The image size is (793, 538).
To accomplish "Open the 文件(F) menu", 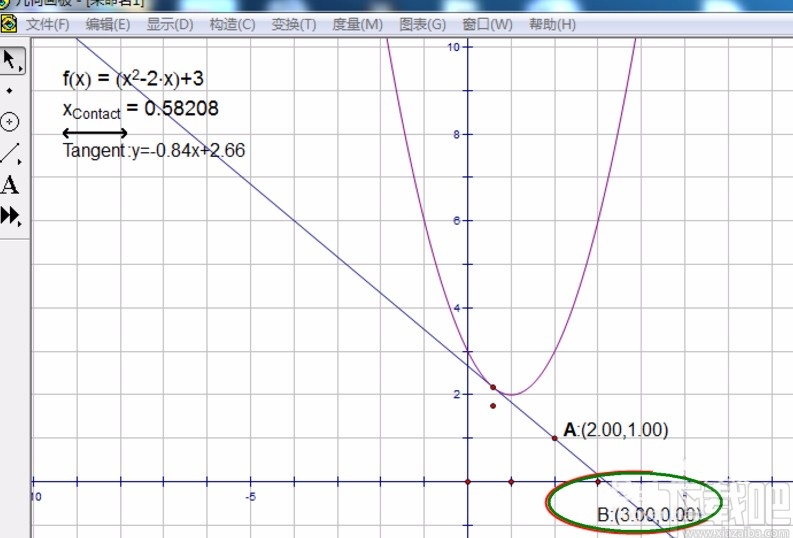I will pyautogui.click(x=47, y=24).
